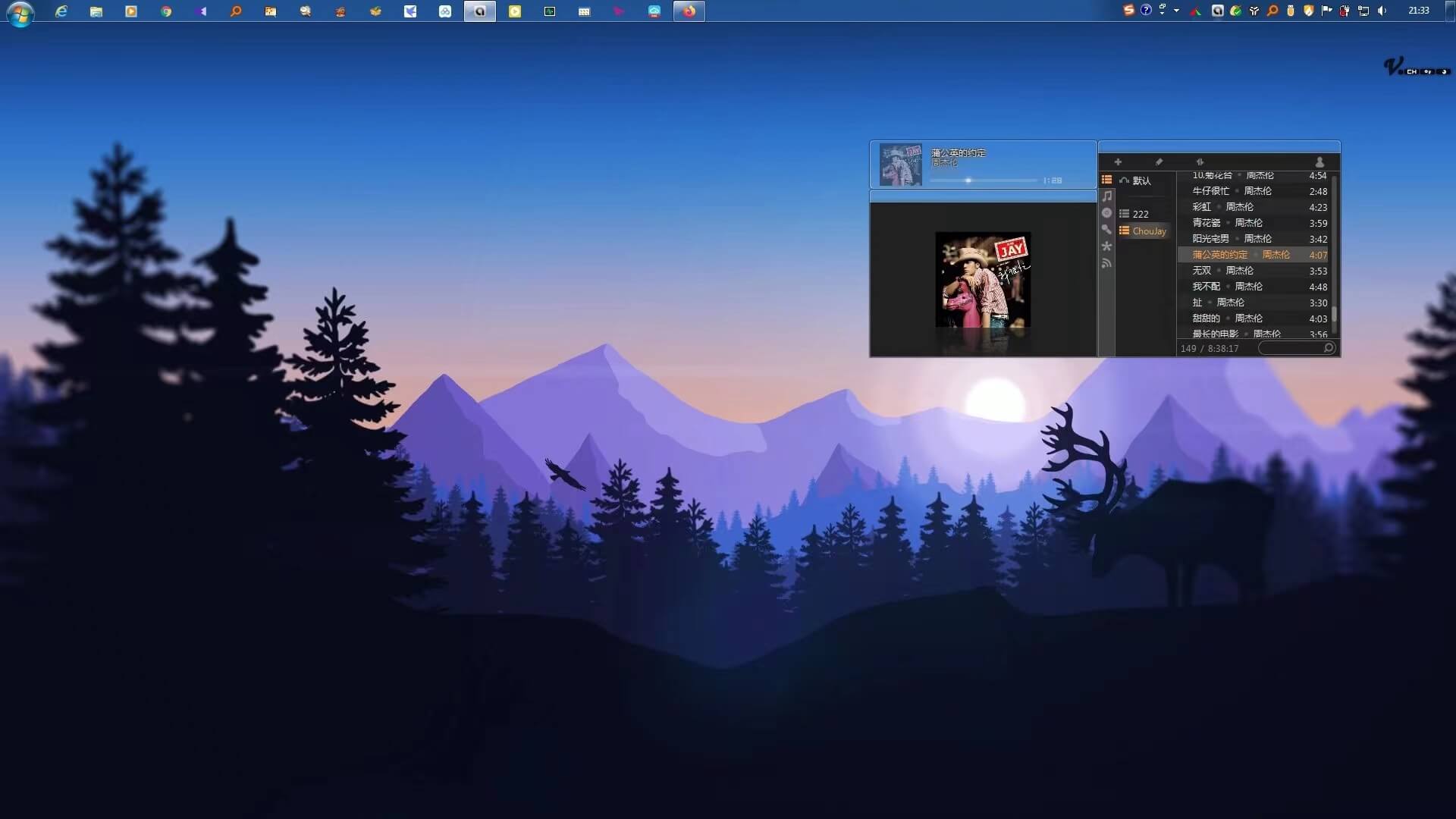
Task: Select the highlighted song 蒲公英的约定
Action: click(x=1254, y=255)
